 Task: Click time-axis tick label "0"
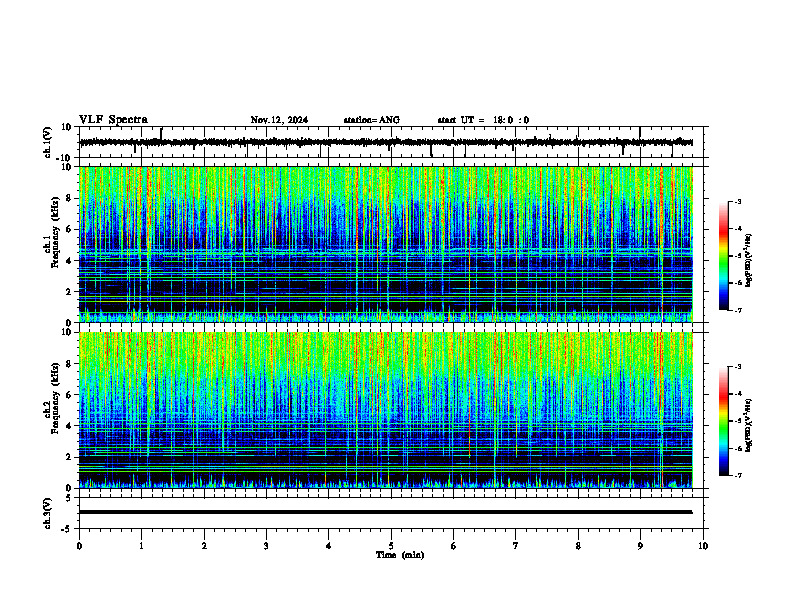pos(79,546)
